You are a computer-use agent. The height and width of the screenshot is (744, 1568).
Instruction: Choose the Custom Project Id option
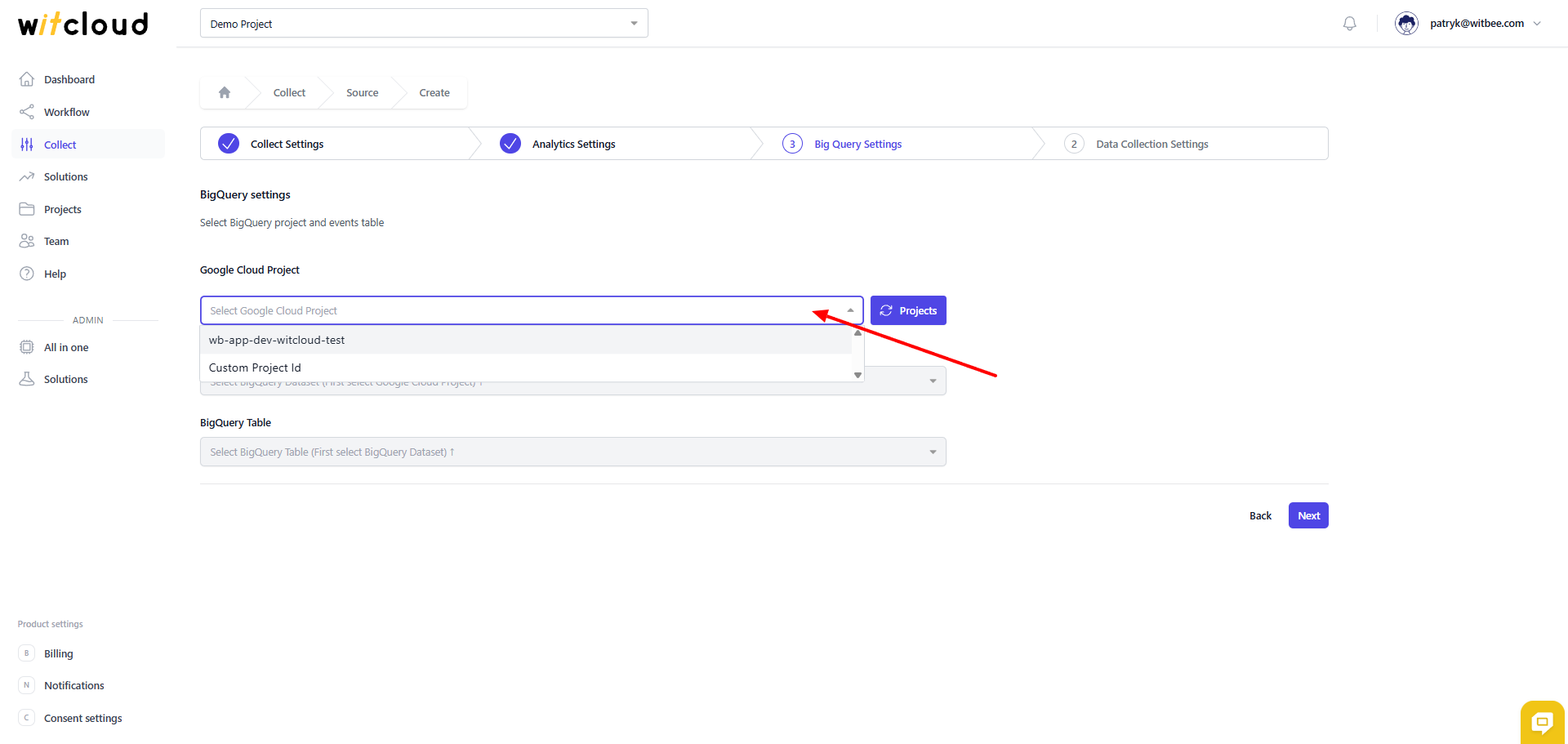point(526,368)
